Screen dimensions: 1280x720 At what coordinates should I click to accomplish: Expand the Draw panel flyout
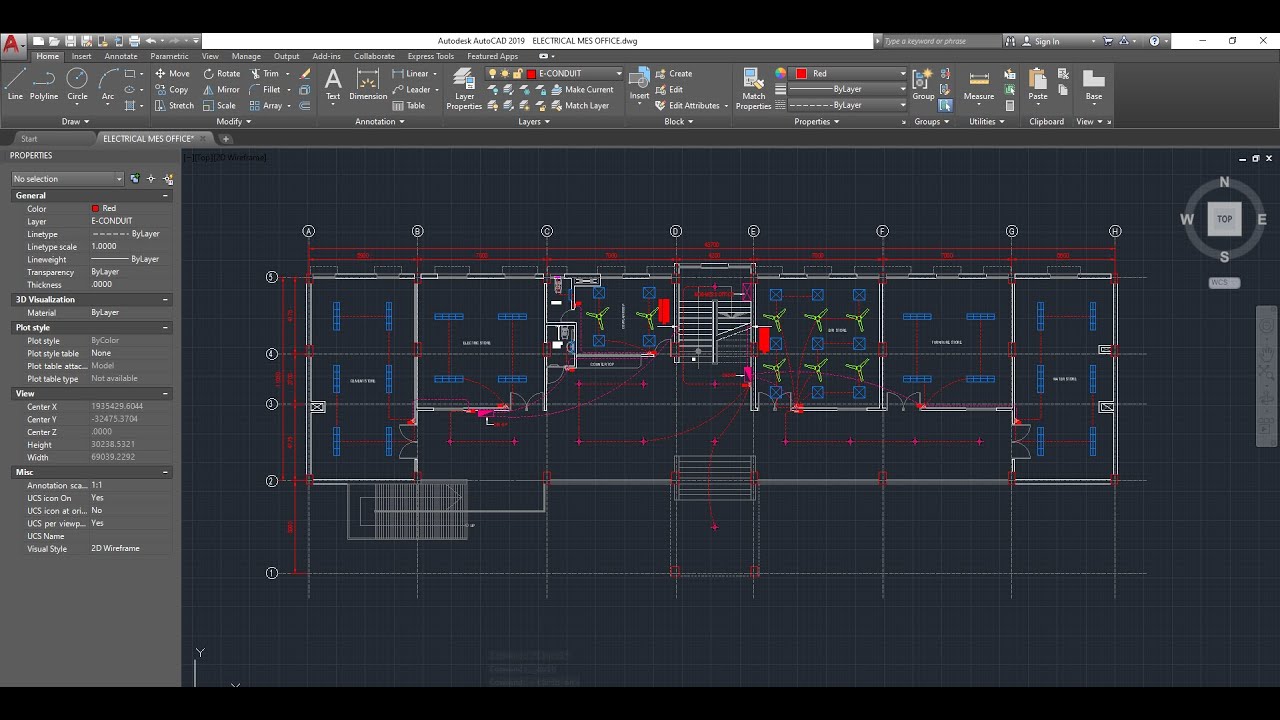pyautogui.click(x=75, y=122)
